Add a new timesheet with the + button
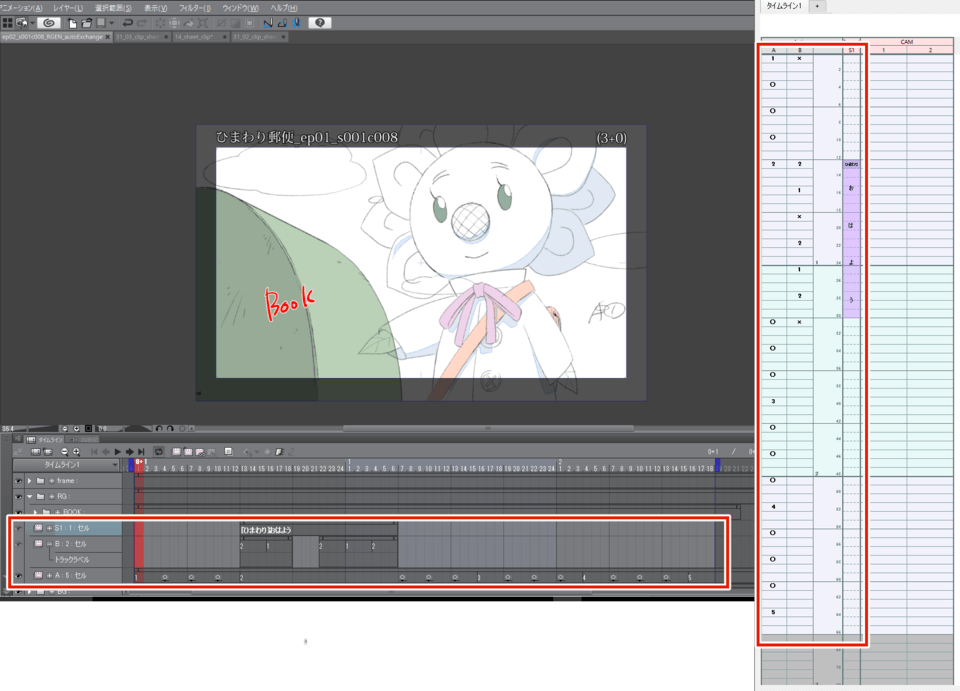960x691 pixels. [x=817, y=7]
